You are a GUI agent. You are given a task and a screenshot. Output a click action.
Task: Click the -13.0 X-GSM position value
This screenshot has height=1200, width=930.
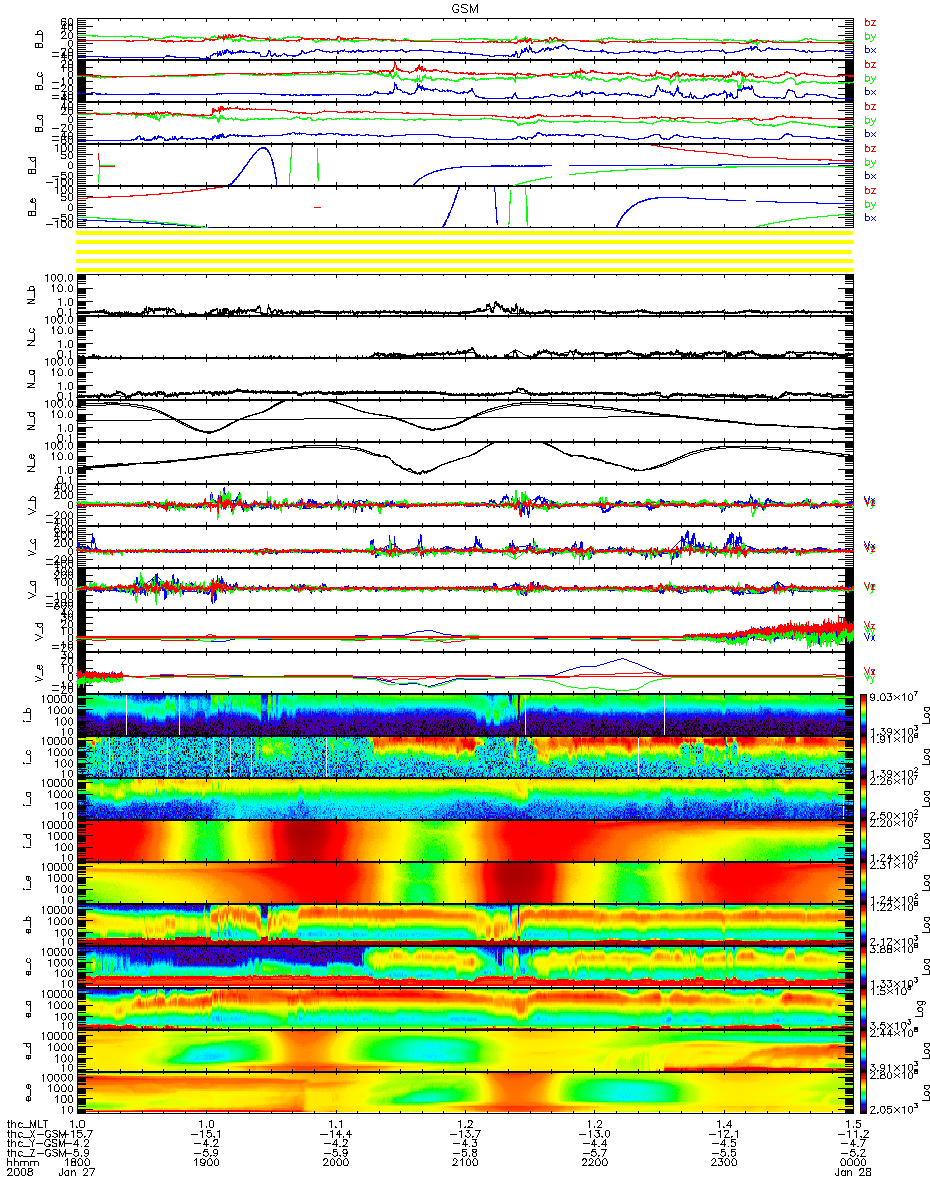click(x=594, y=1134)
